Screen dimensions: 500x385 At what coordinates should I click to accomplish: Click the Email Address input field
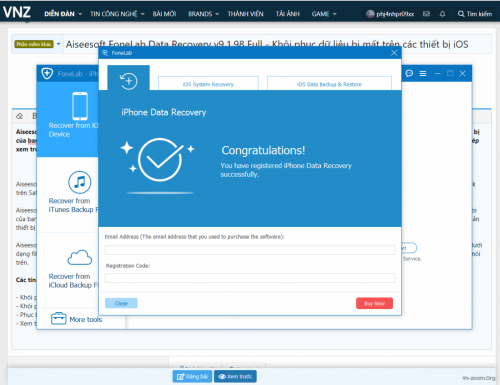(x=250, y=250)
